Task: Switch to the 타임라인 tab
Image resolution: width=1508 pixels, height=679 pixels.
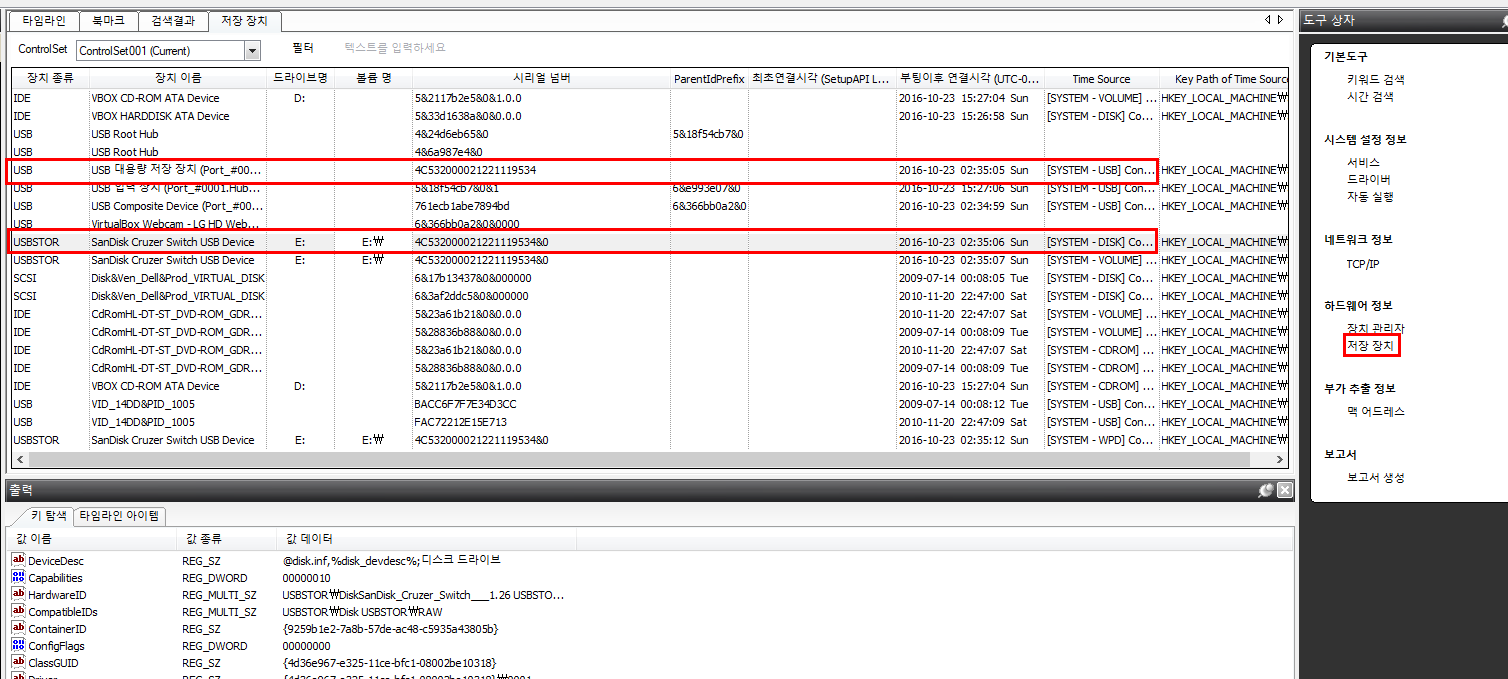Action: tap(44, 20)
